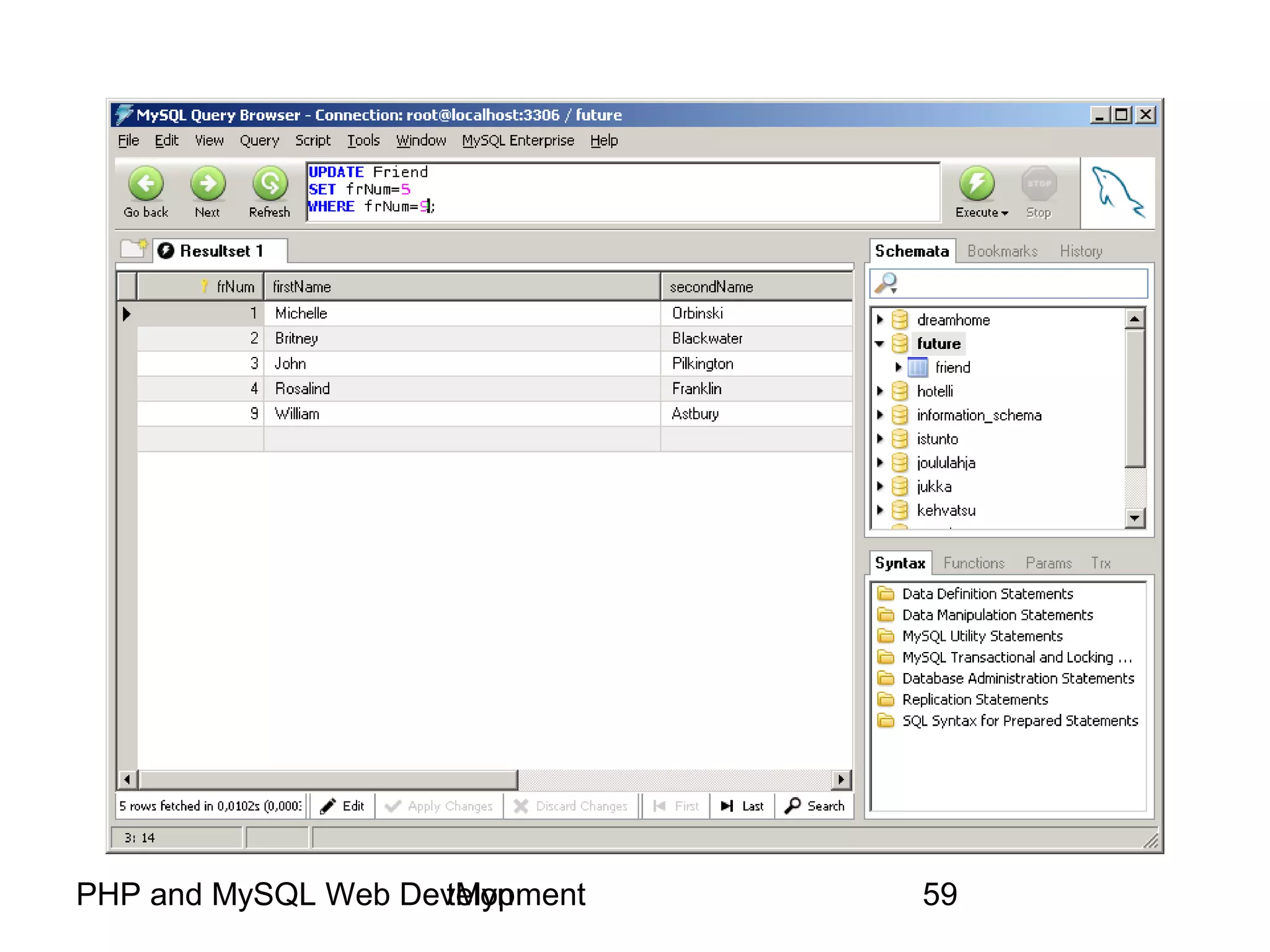Expand the dreamhome schema
The width and height of the screenshot is (1270, 952).
pyautogui.click(x=879, y=320)
